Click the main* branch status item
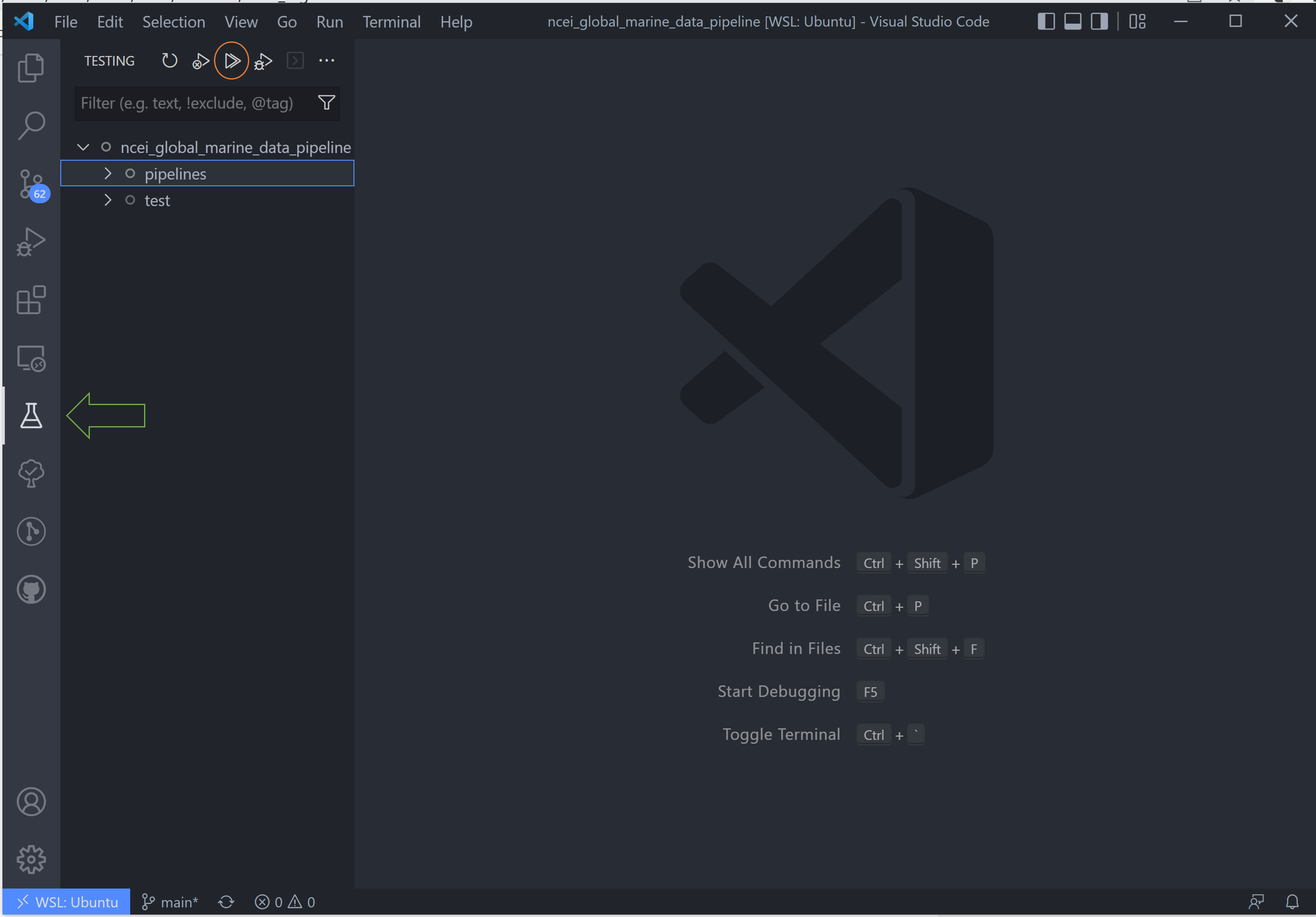 pyautogui.click(x=170, y=902)
